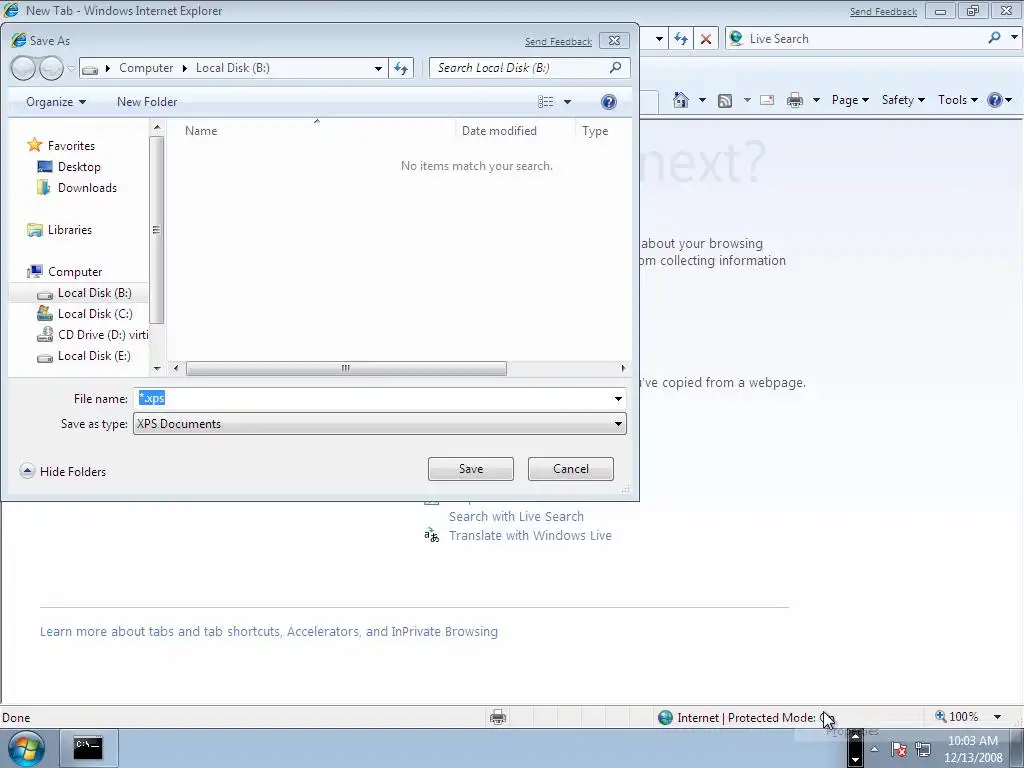
Task: Click the IE Refresh button
Action: click(x=681, y=39)
